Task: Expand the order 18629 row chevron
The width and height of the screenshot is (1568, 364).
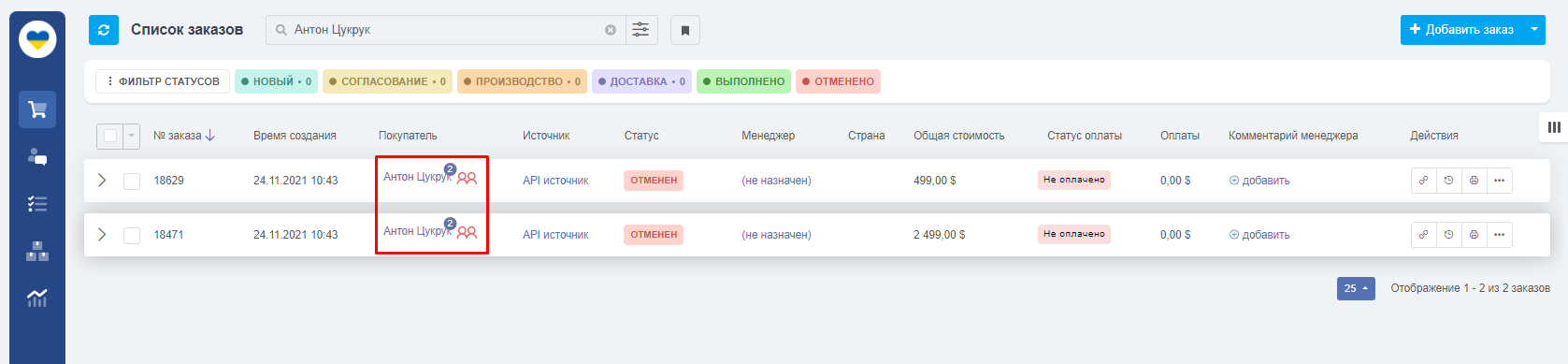Action: pos(102,181)
